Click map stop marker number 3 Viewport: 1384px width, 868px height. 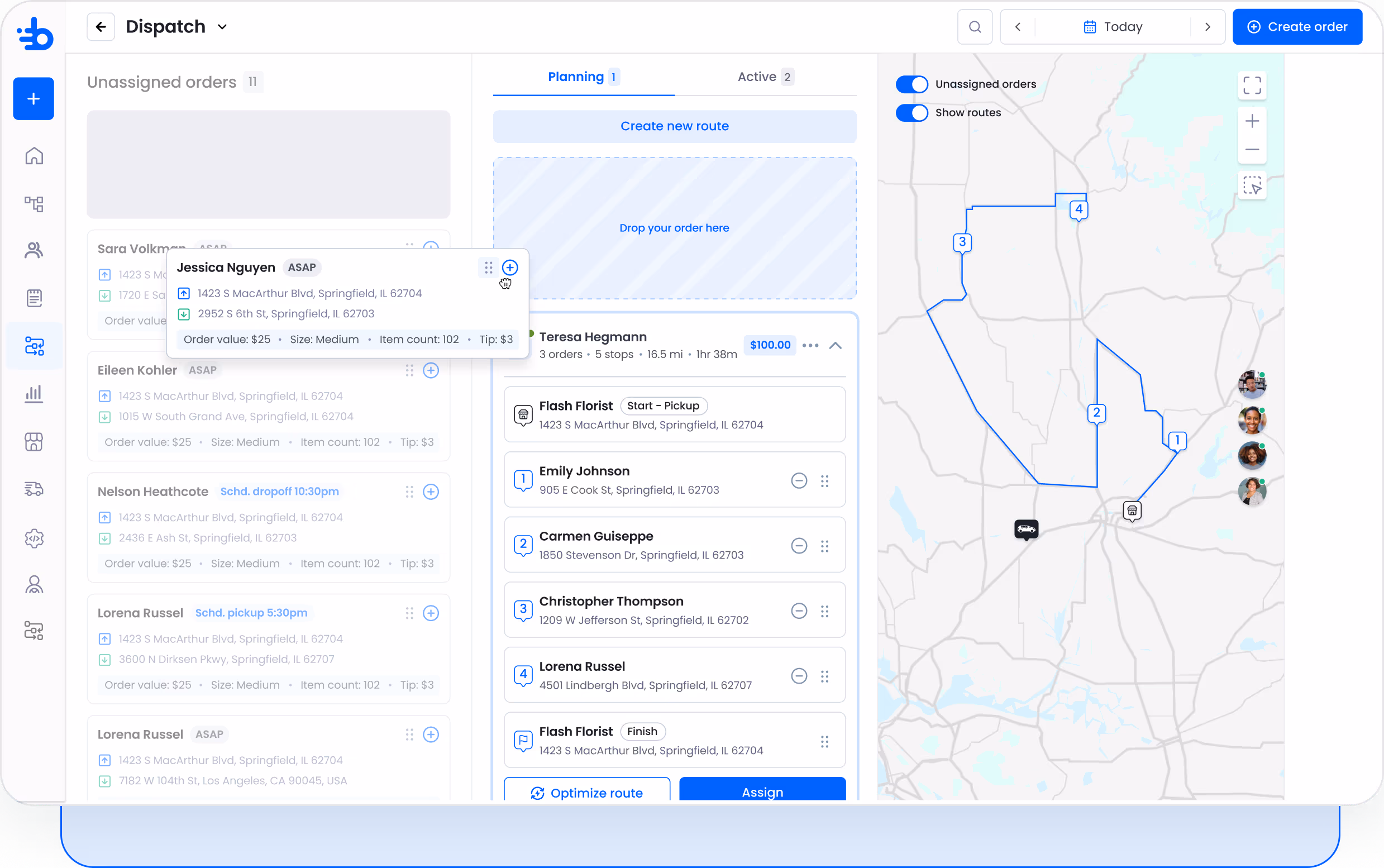click(x=962, y=242)
